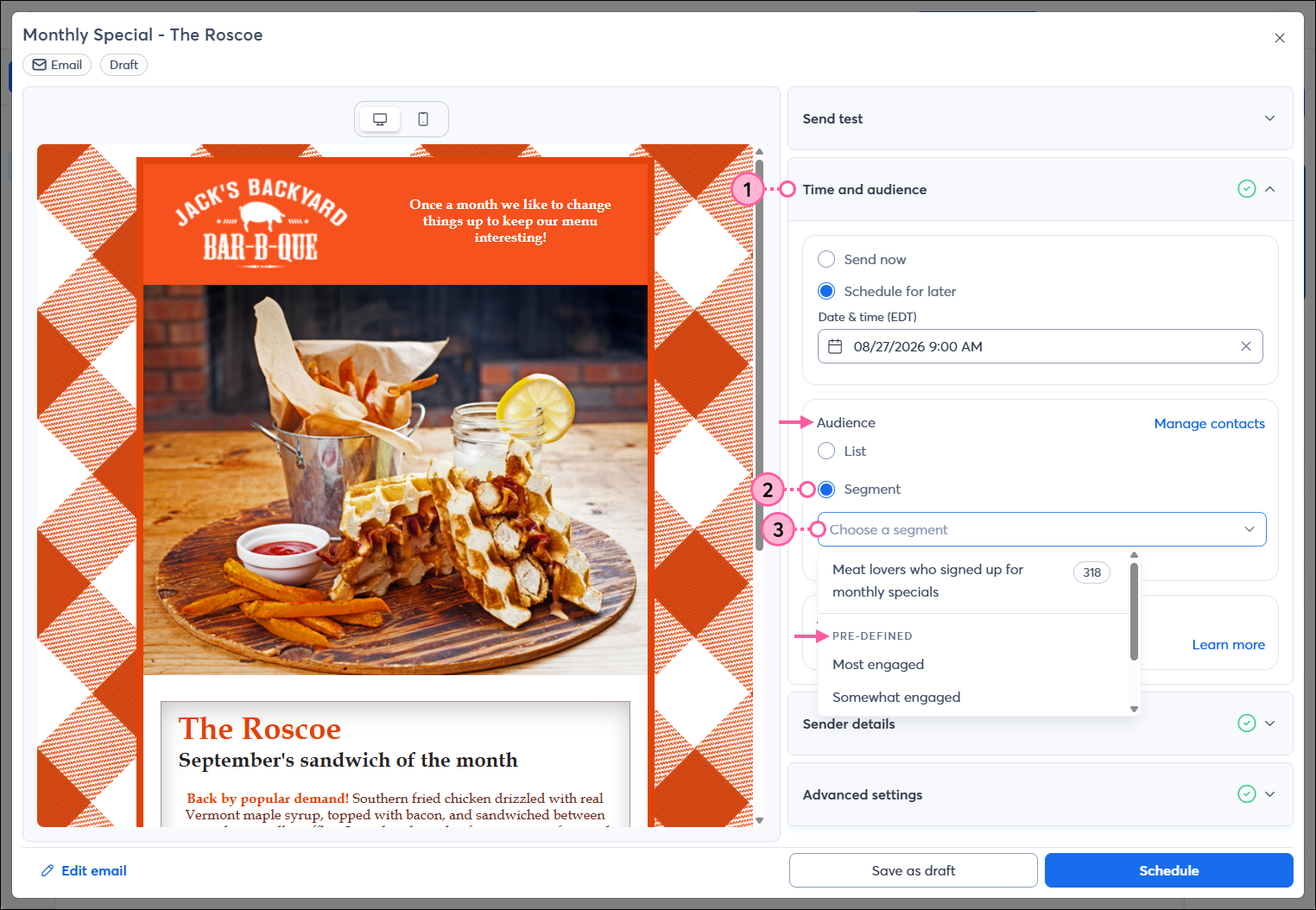
Task: Open the Choose a segment dropdown
Action: point(1041,529)
